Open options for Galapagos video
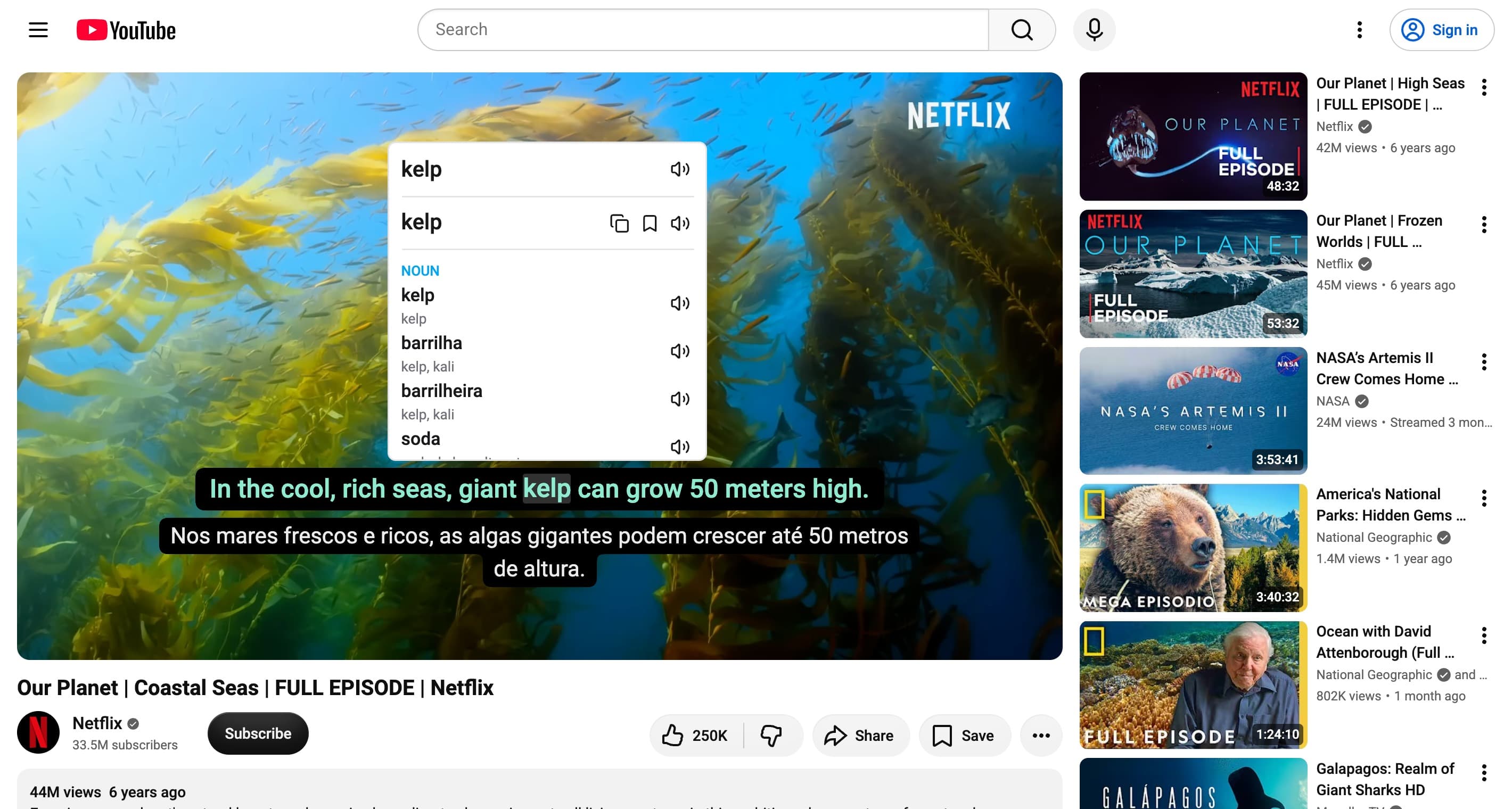 point(1484,773)
